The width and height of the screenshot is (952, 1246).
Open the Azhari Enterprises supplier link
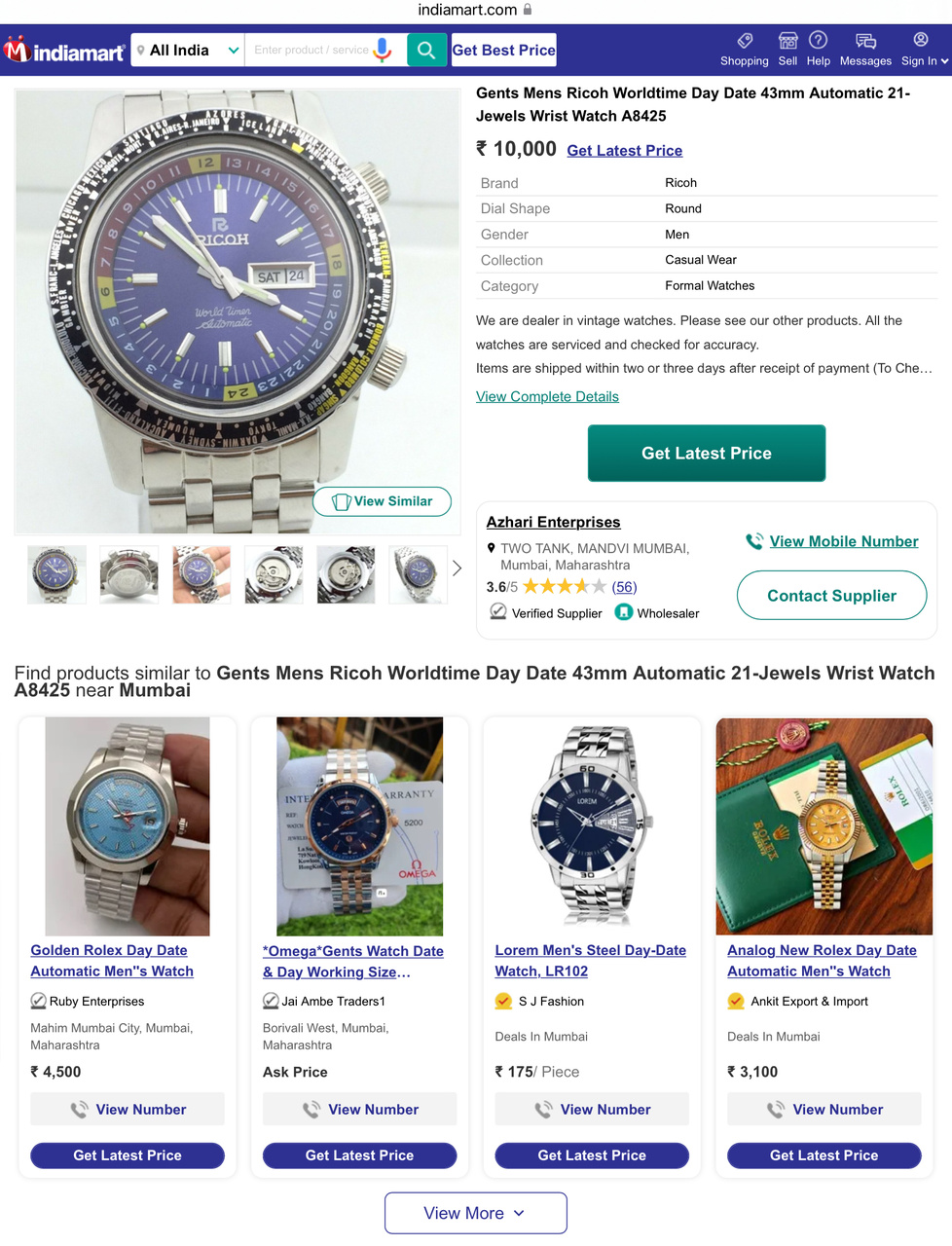click(553, 522)
